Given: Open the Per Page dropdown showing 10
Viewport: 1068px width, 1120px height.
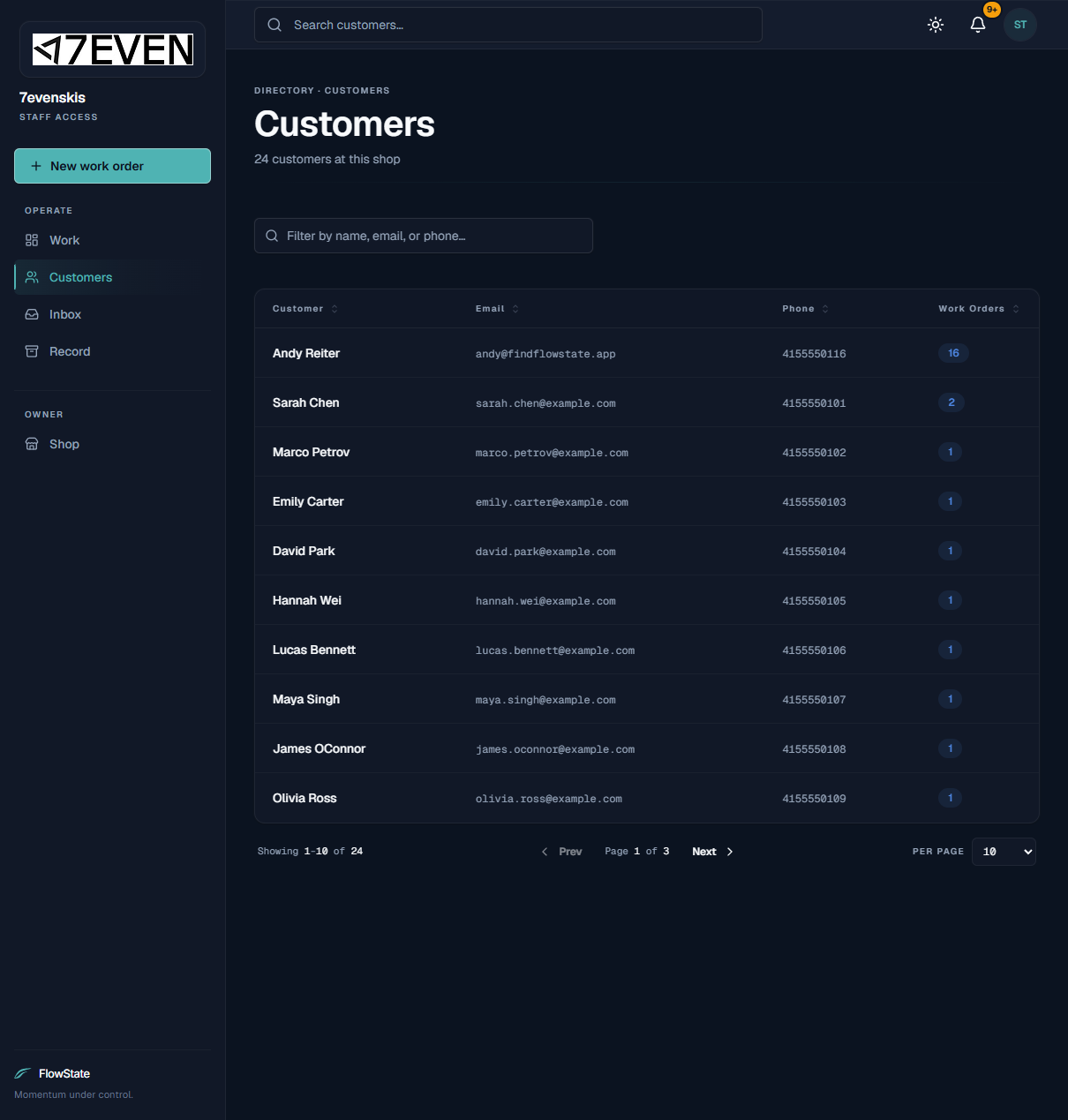Looking at the screenshot, I should point(1004,852).
